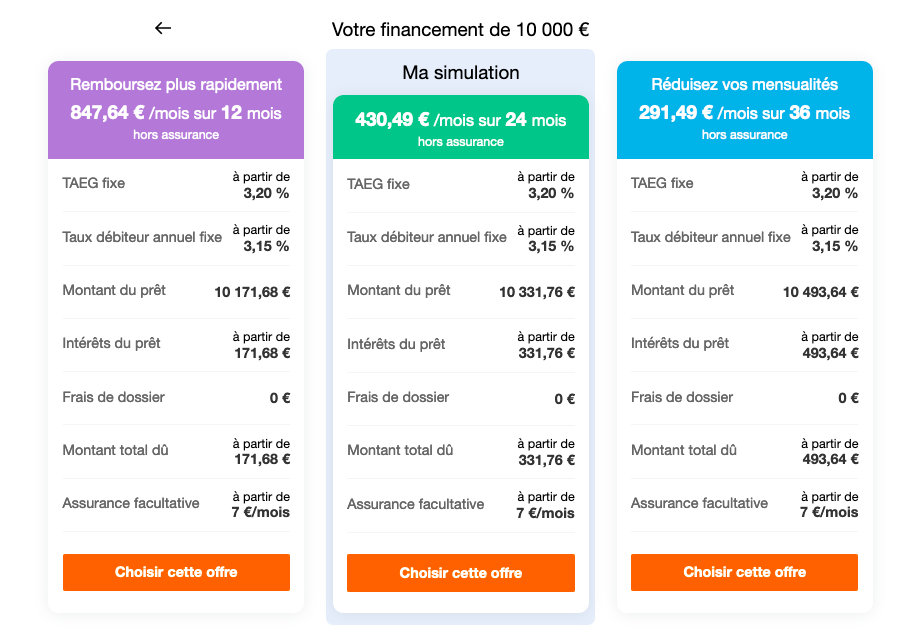Click 'Assurance facultative' in the 12-month card
Screen dimensions: 922x634
click(x=131, y=503)
